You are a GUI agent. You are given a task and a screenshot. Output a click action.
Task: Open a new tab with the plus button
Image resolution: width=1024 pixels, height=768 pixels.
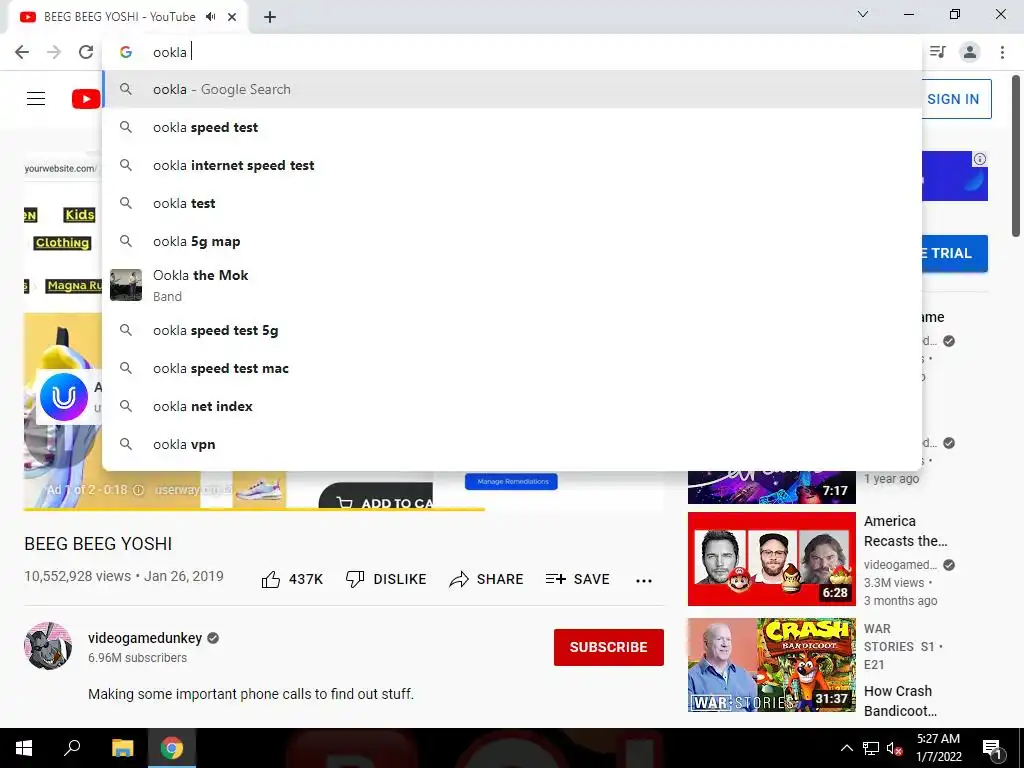(270, 17)
